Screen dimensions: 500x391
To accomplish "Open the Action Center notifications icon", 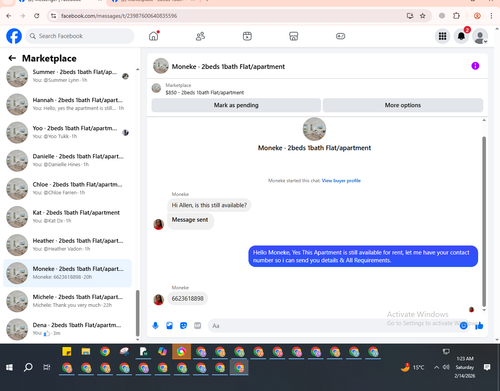I will click(x=487, y=367).
